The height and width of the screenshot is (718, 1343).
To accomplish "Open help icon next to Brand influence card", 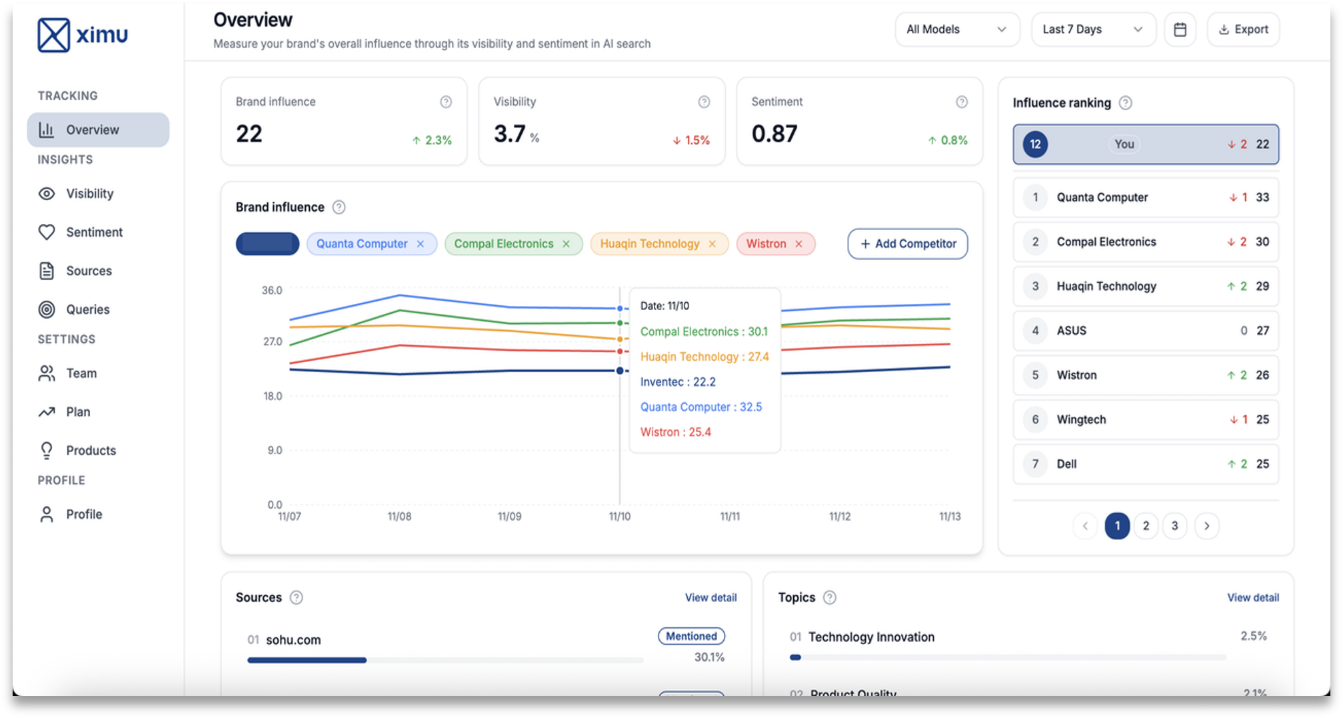I will (446, 102).
